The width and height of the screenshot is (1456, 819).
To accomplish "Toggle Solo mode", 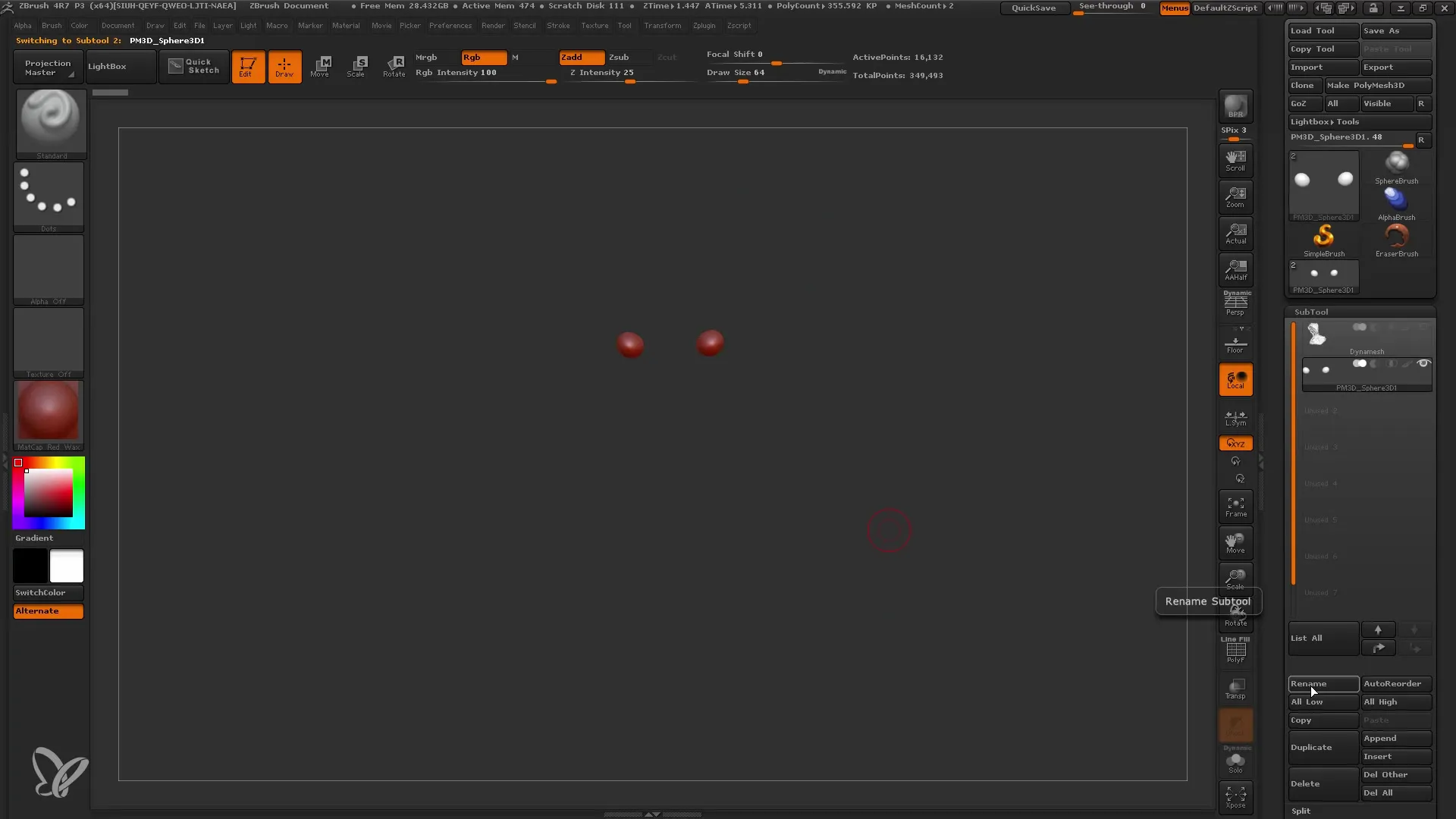I will click(x=1235, y=761).
